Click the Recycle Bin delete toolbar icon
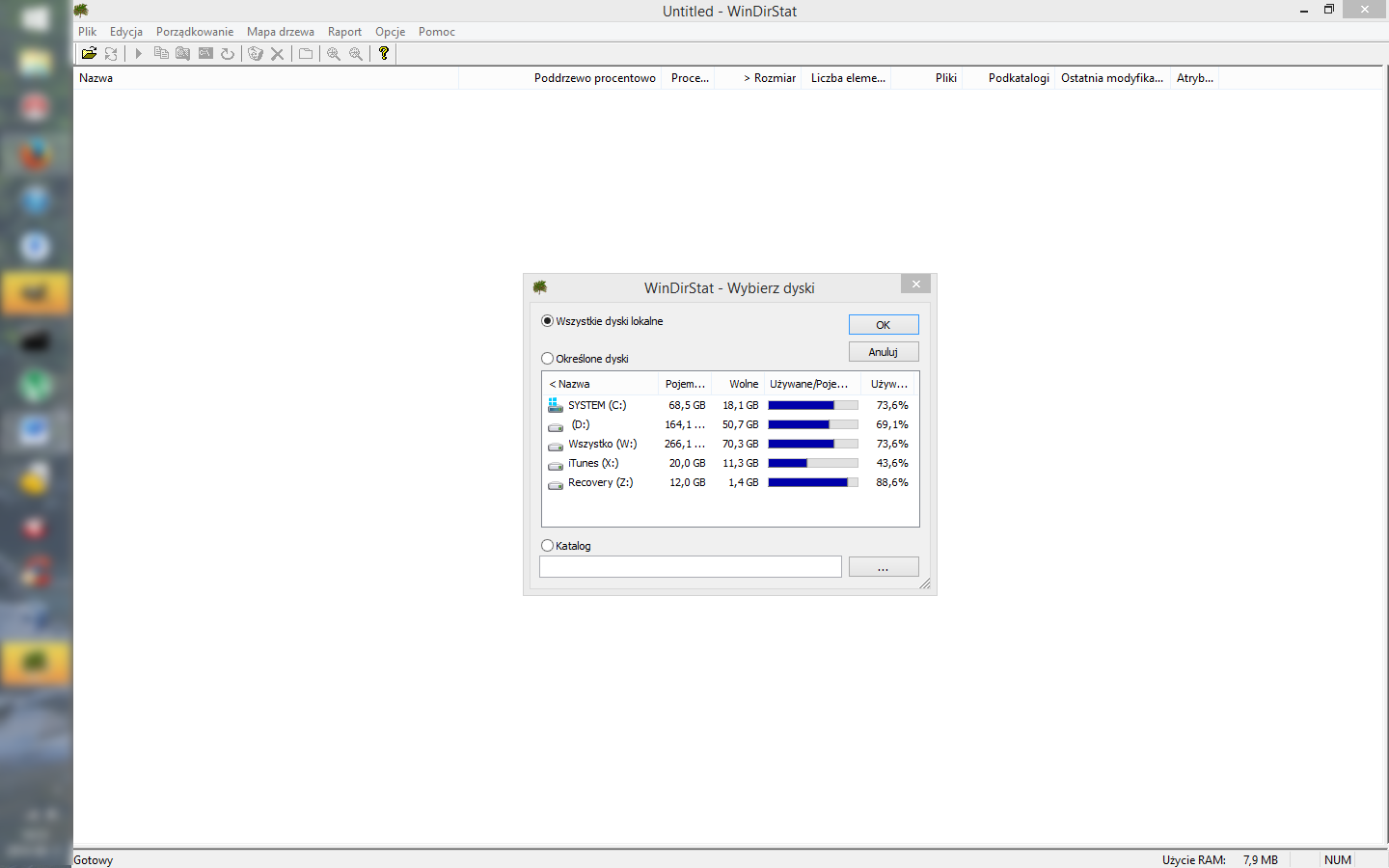Image resolution: width=1389 pixels, height=868 pixels. pyautogui.click(x=256, y=54)
